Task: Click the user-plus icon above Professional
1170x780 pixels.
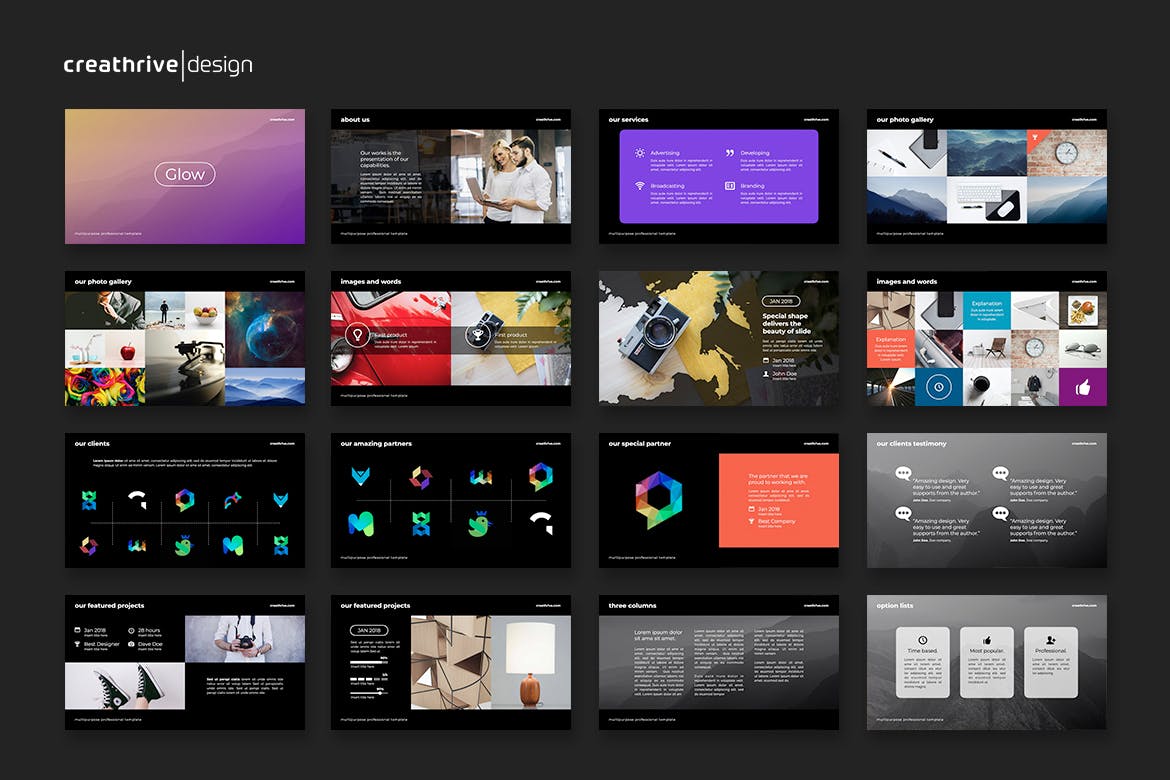Action: [1051, 639]
